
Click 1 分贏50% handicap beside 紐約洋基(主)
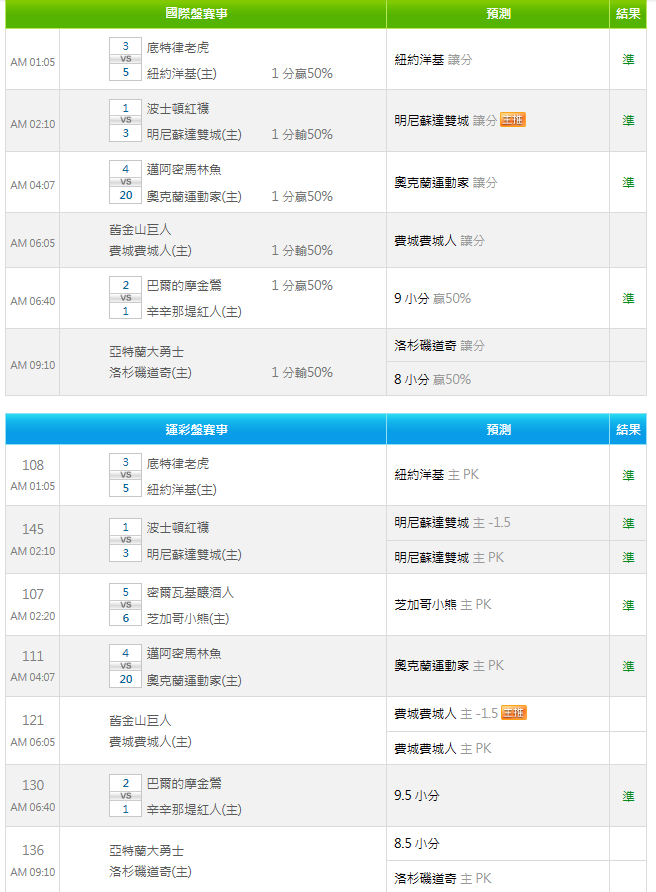click(x=302, y=73)
